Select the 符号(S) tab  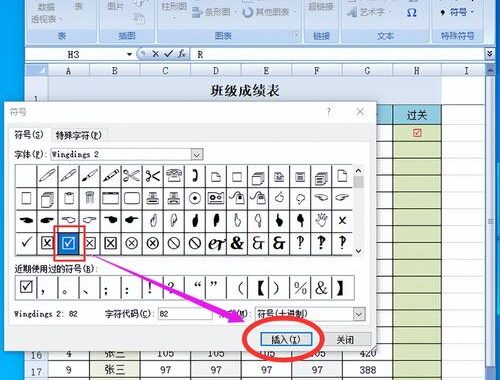point(29,134)
